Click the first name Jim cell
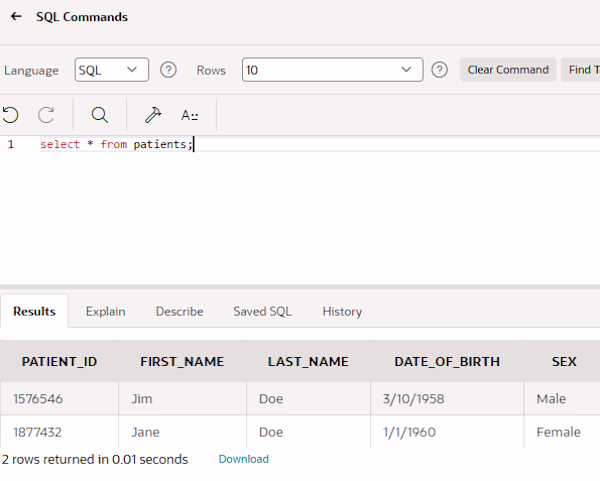This screenshot has height=481, width=600. click(182, 399)
